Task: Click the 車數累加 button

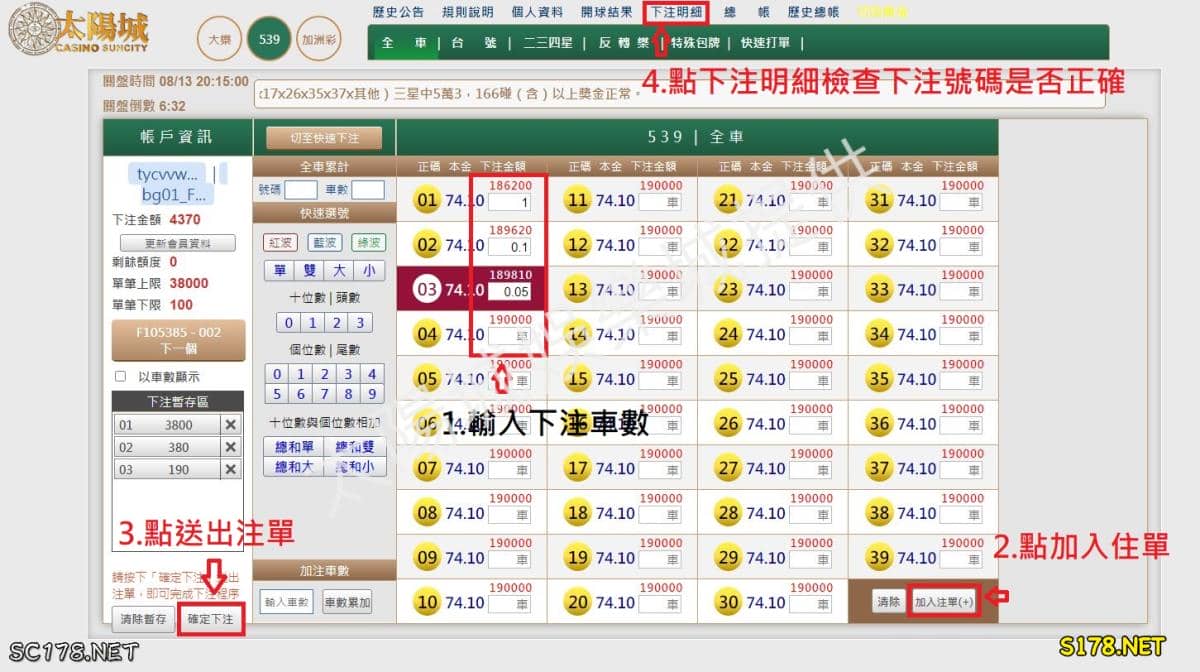Action: click(x=346, y=602)
